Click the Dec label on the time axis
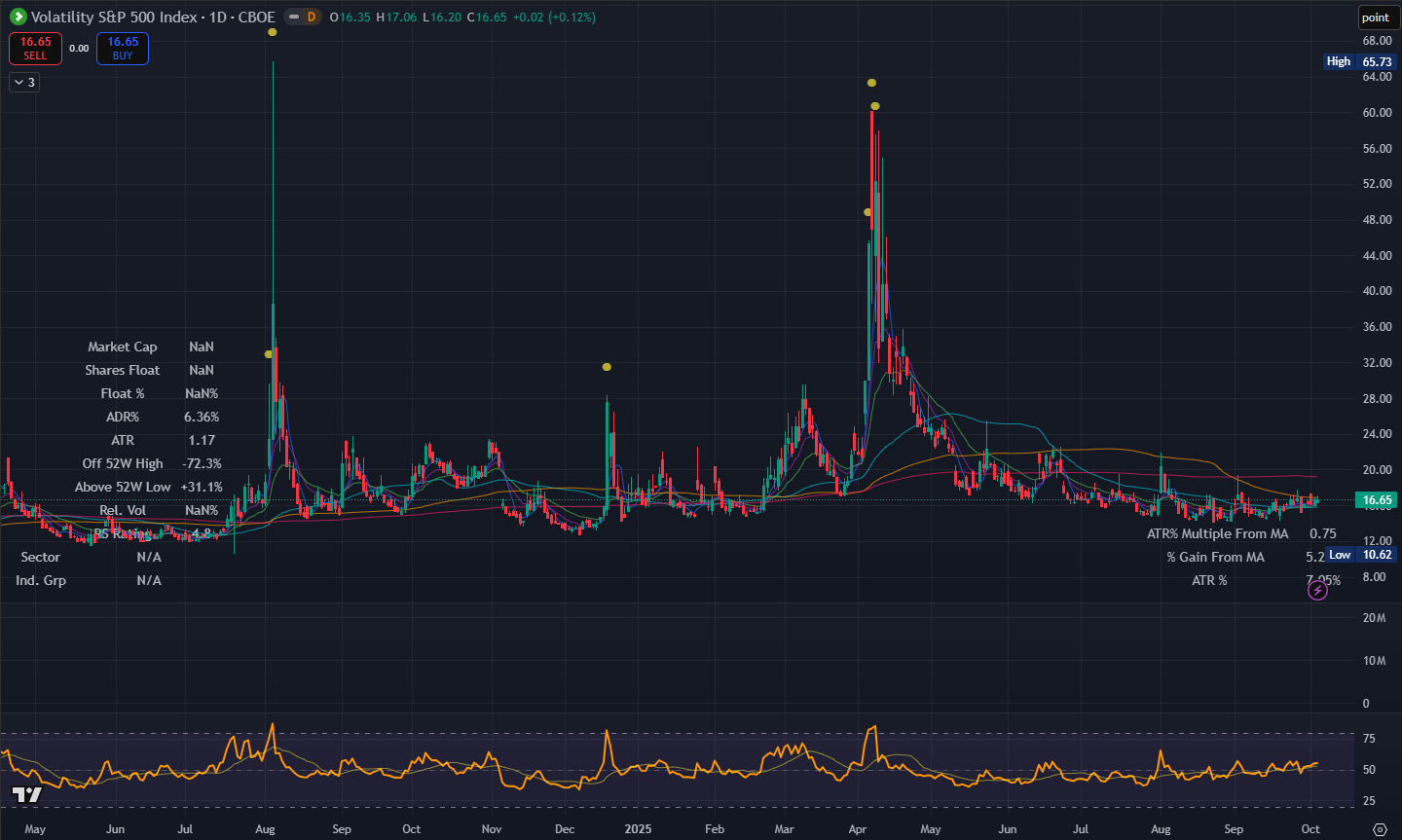The height and width of the screenshot is (840, 1402). coord(565,829)
